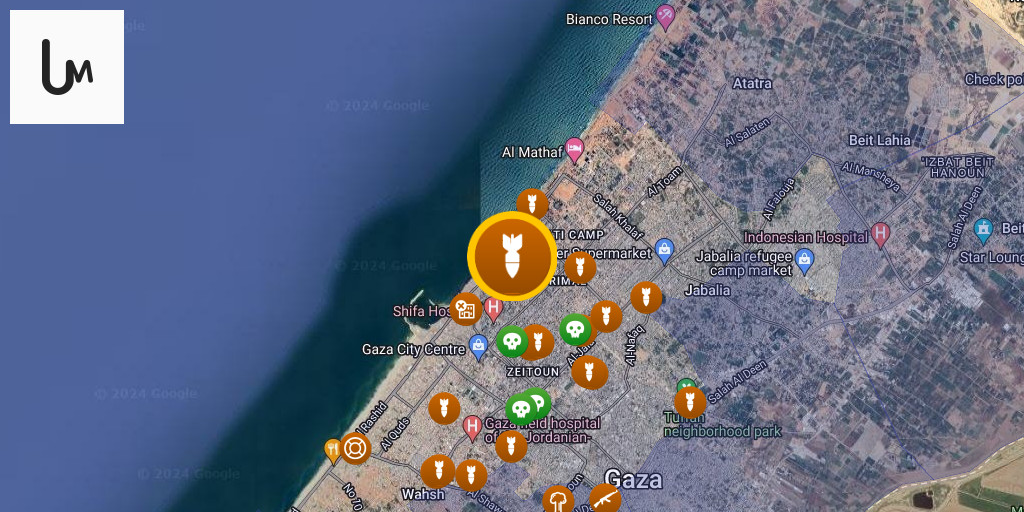Open the large yellow-ringed bomb marker
Screen dimensions: 1024x512
(x=512, y=256)
